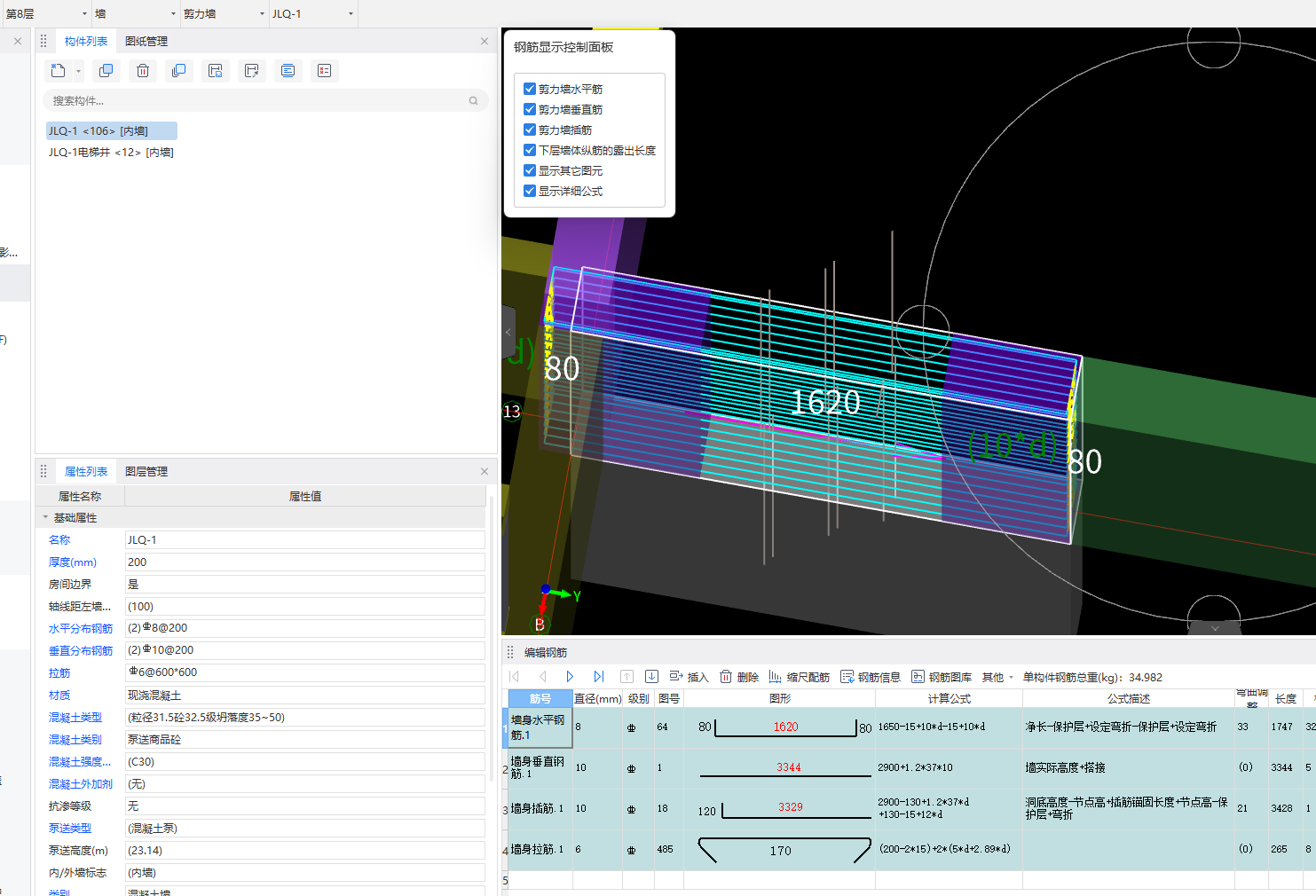Click the 水平分布钢筋 property link

81,628
